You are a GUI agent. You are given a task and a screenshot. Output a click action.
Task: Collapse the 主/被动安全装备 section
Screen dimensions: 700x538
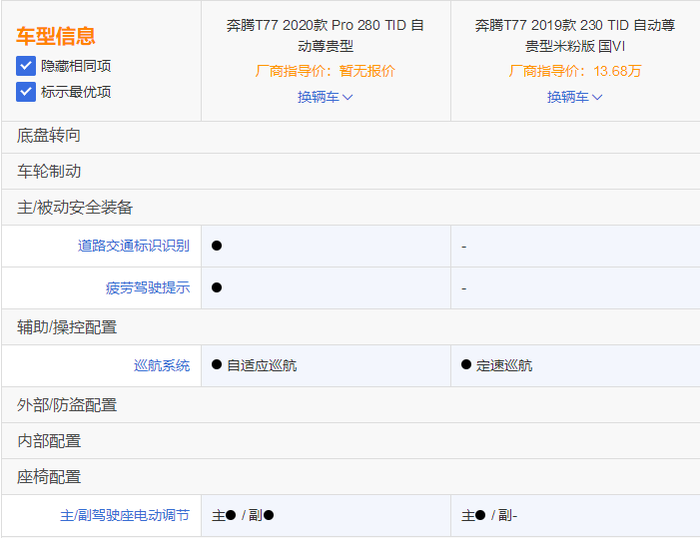pos(350,207)
